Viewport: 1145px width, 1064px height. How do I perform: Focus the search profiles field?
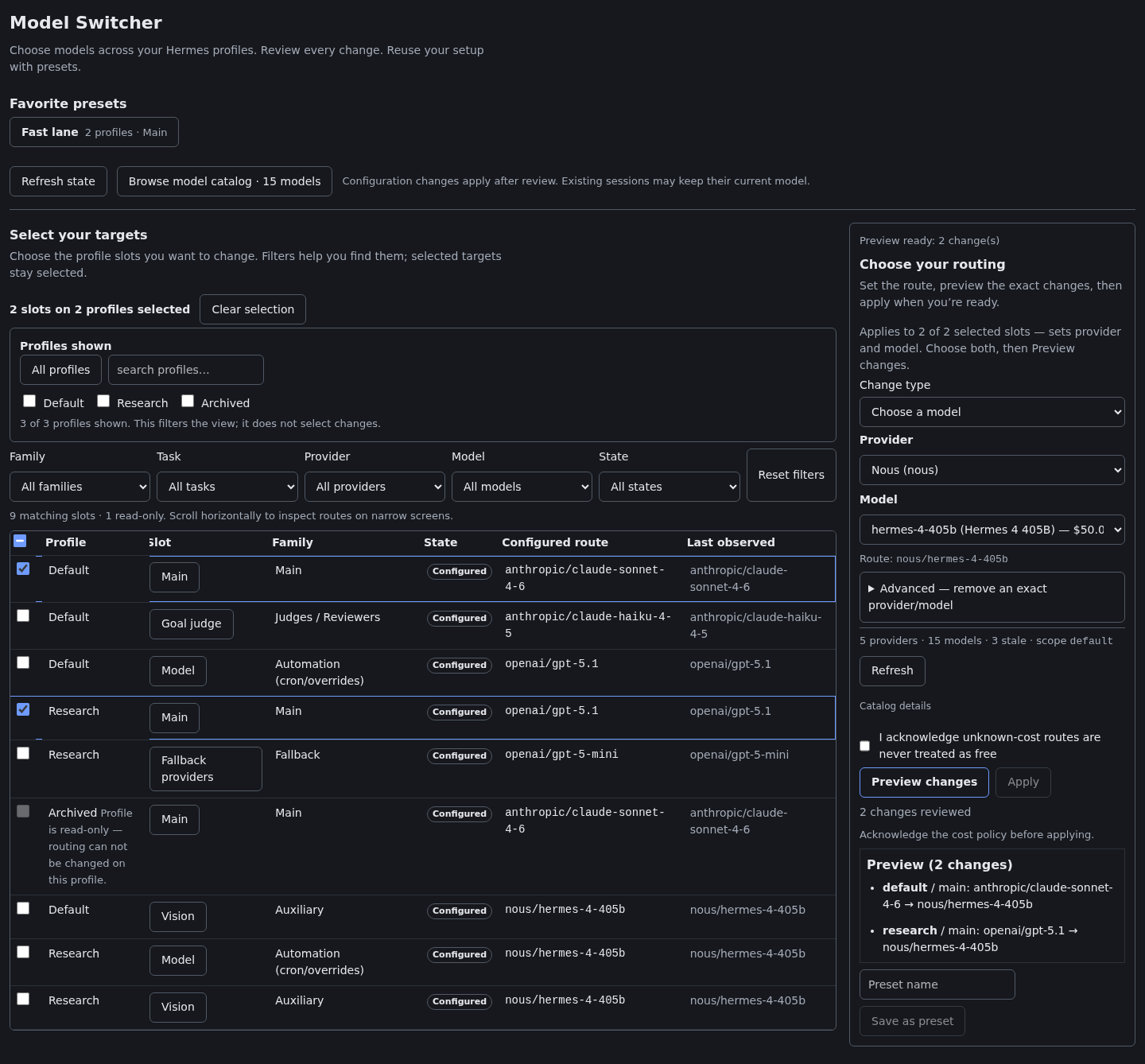[186, 370]
